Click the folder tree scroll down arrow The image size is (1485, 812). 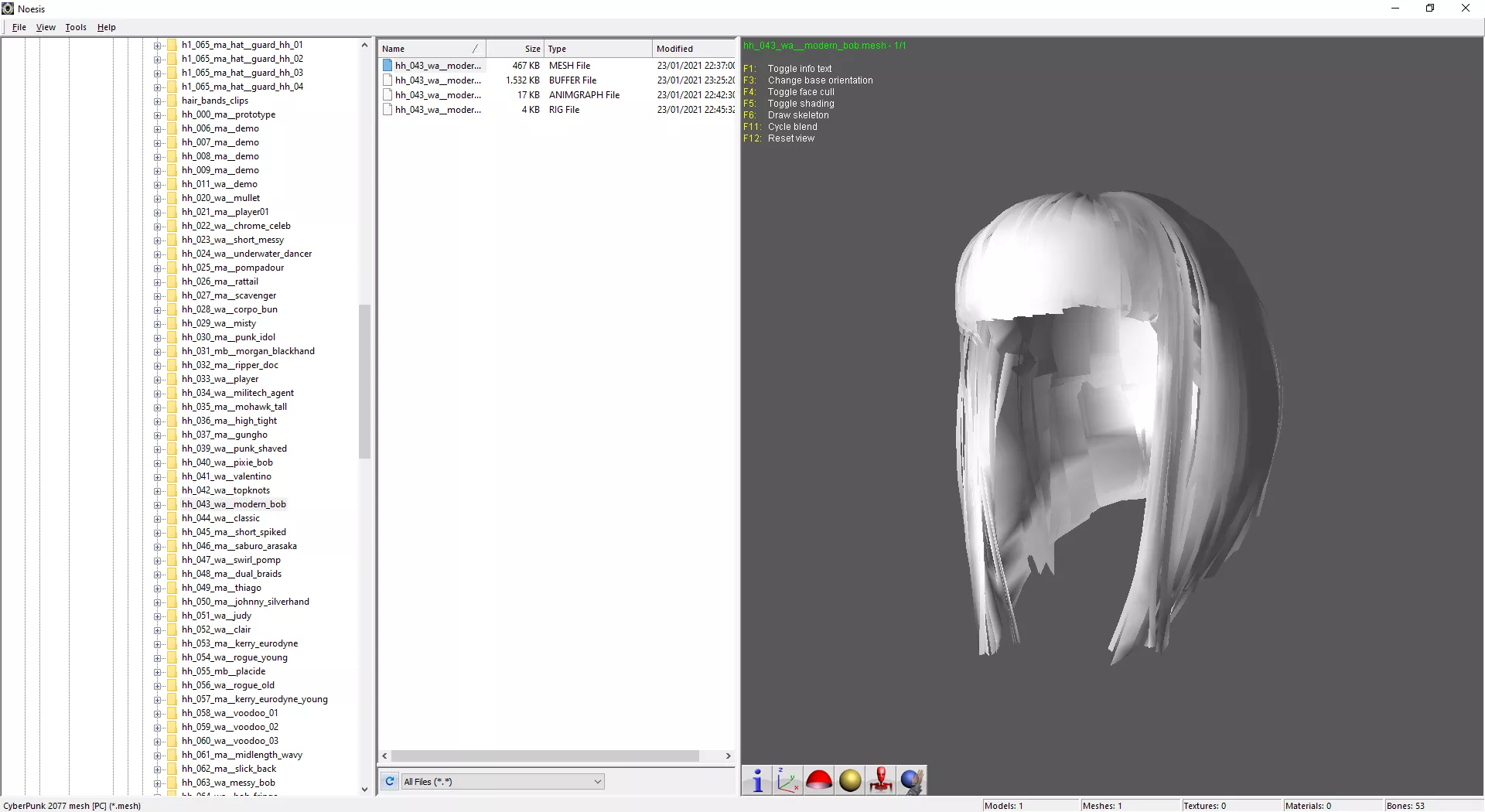(364, 790)
